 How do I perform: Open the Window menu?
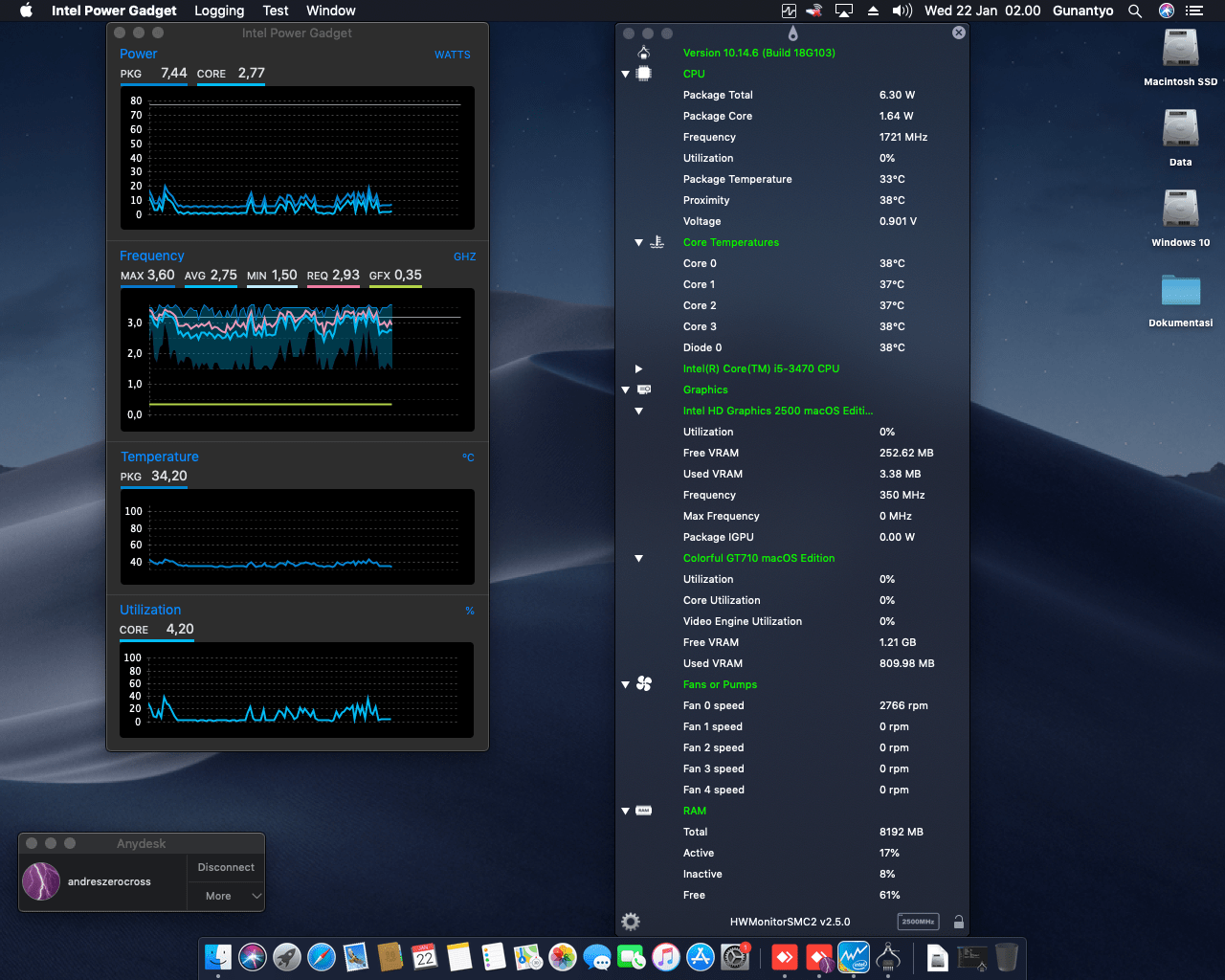tap(330, 11)
